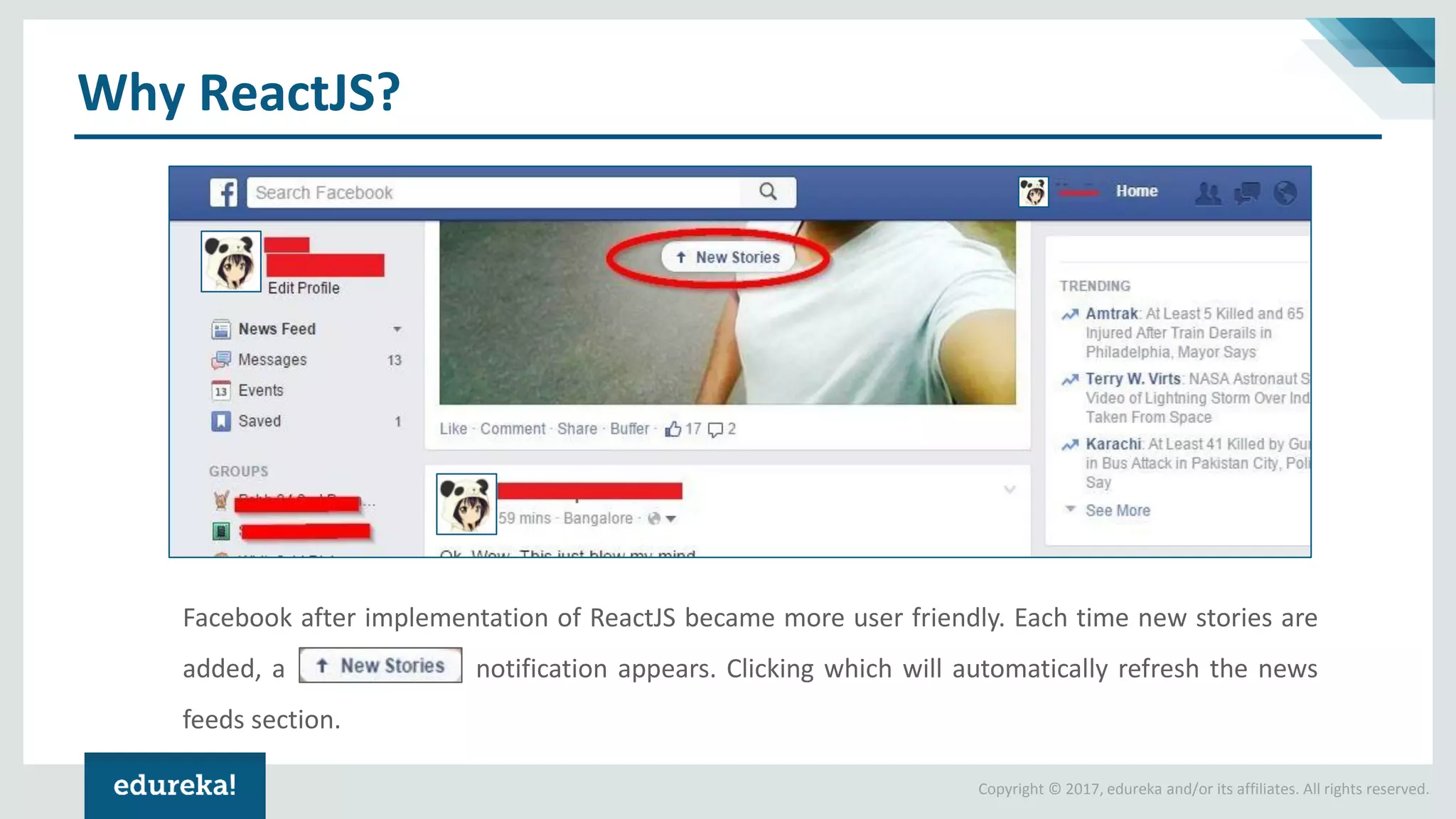Click Like under the photo post

(x=453, y=429)
